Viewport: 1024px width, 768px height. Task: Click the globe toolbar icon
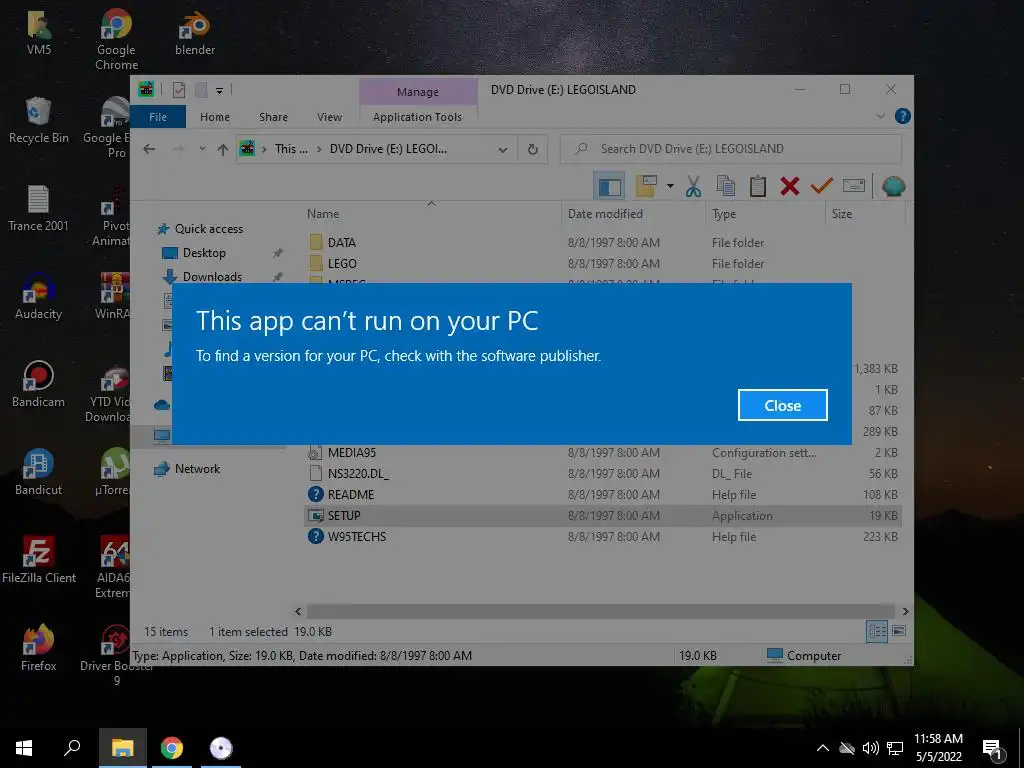(893, 187)
